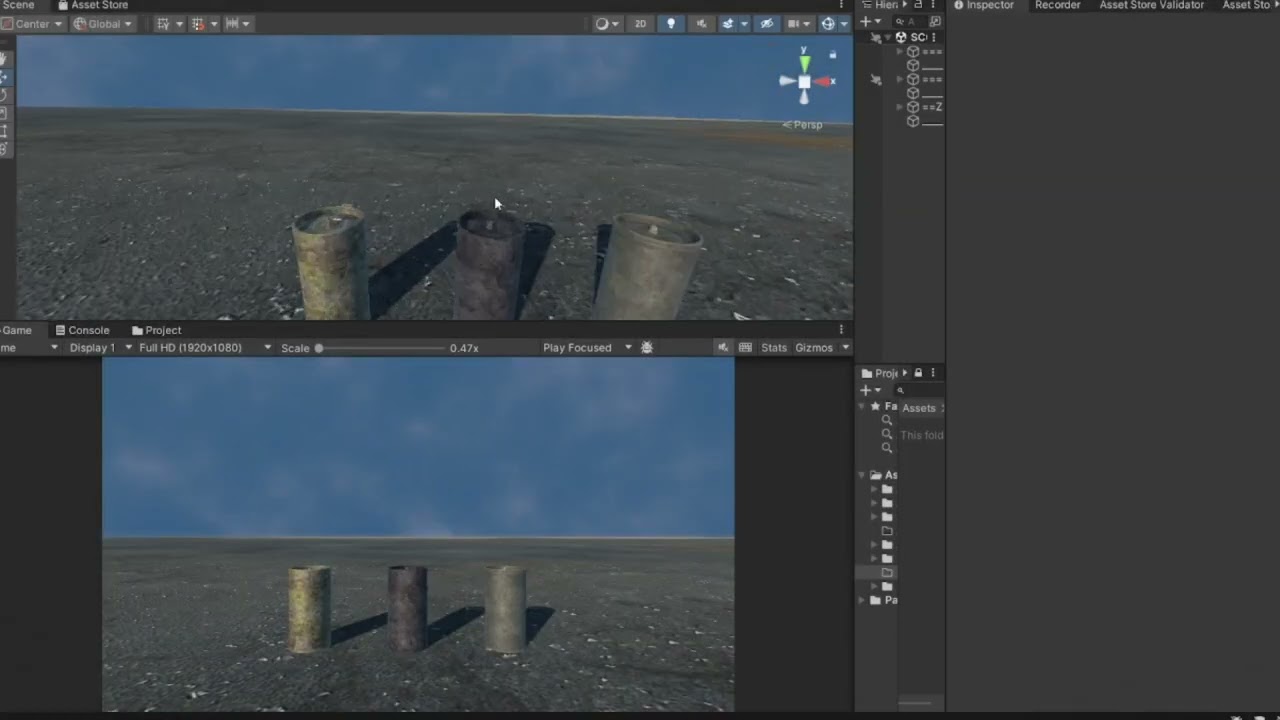Toggle the Hierarchy panel lock
The height and width of the screenshot is (720, 1280).
pos(919,5)
